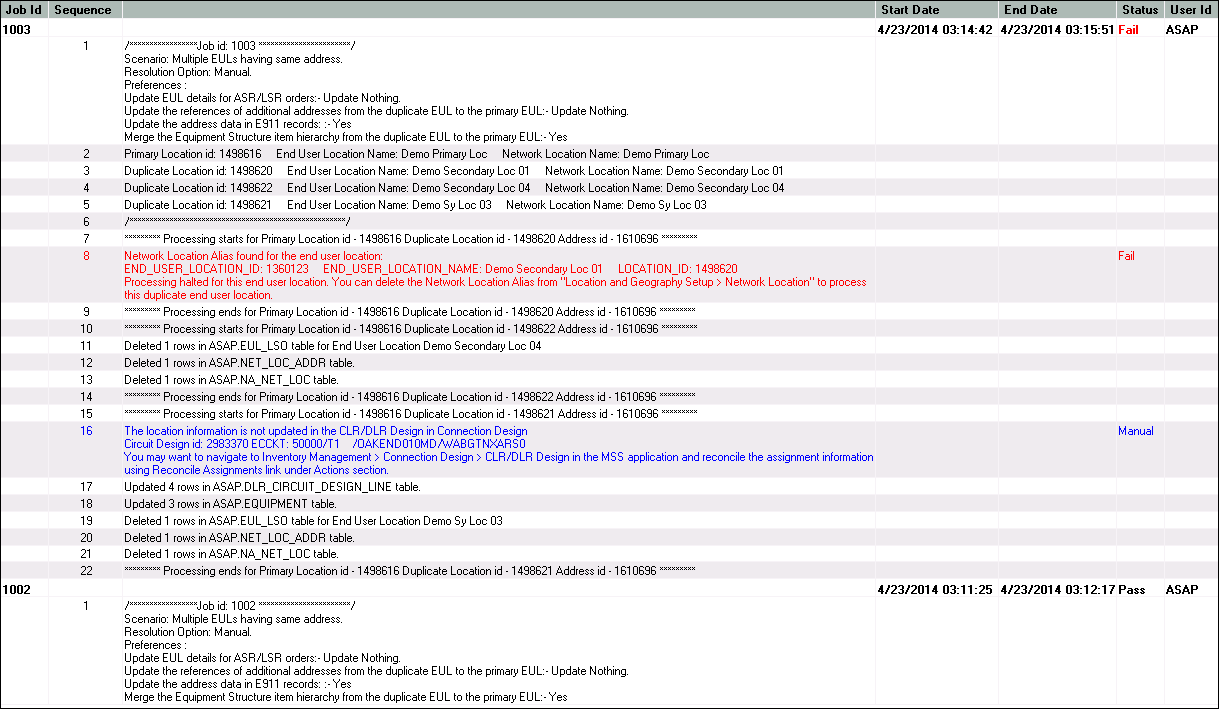Click the User Id column header
The image size is (1219, 709).
point(1190,9)
